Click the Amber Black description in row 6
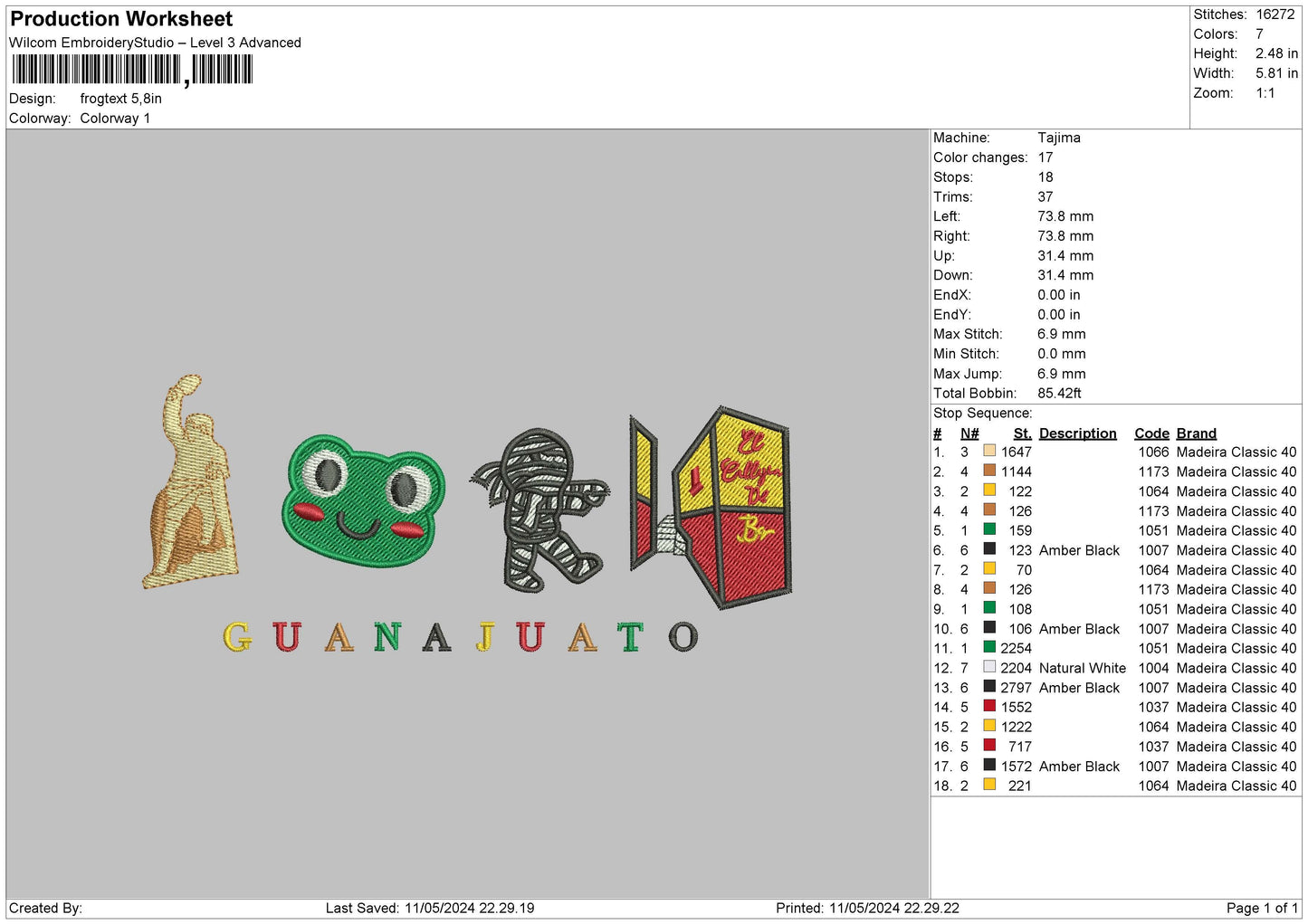 tap(1079, 550)
